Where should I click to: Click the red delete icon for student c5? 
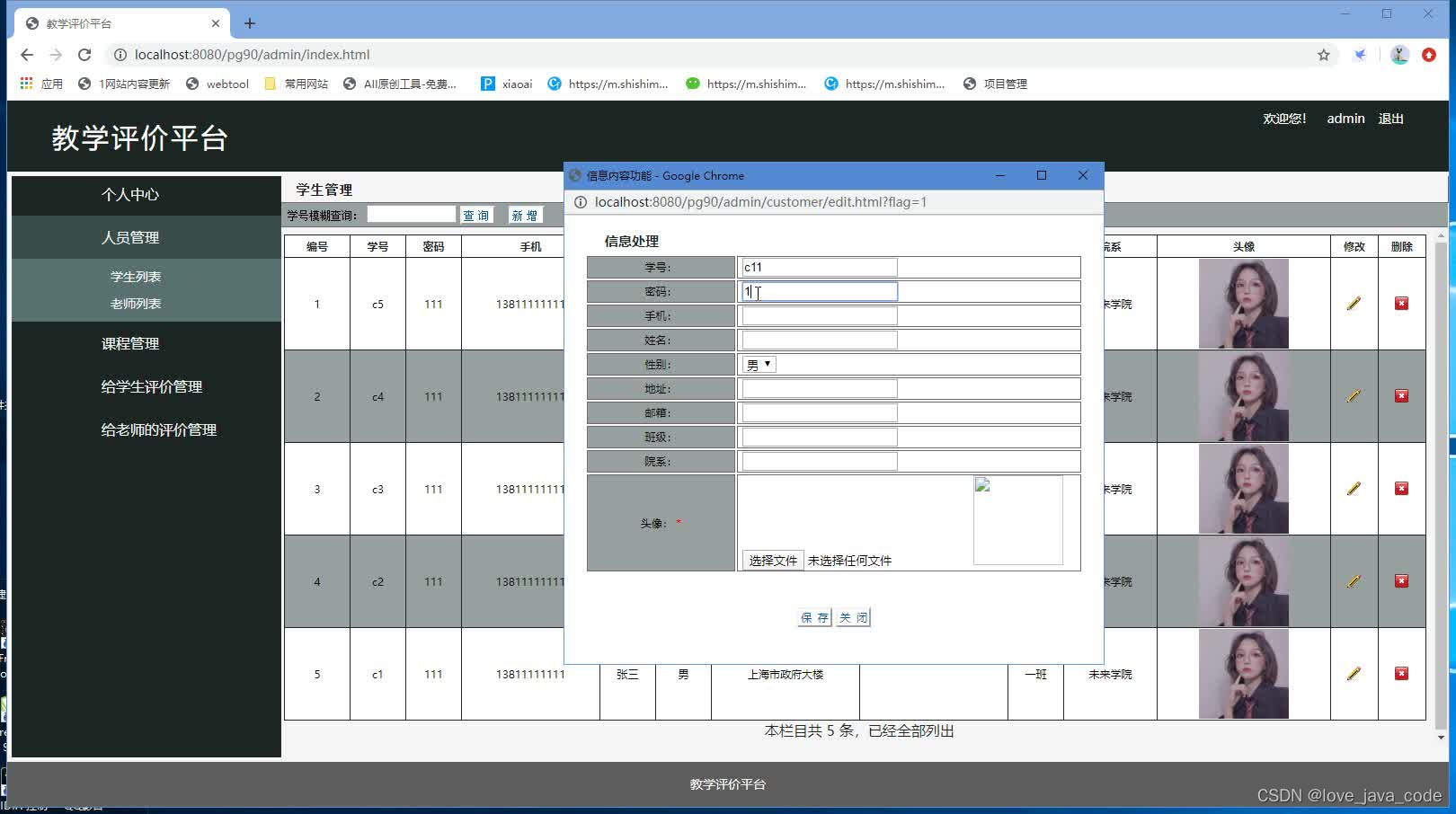(1401, 304)
